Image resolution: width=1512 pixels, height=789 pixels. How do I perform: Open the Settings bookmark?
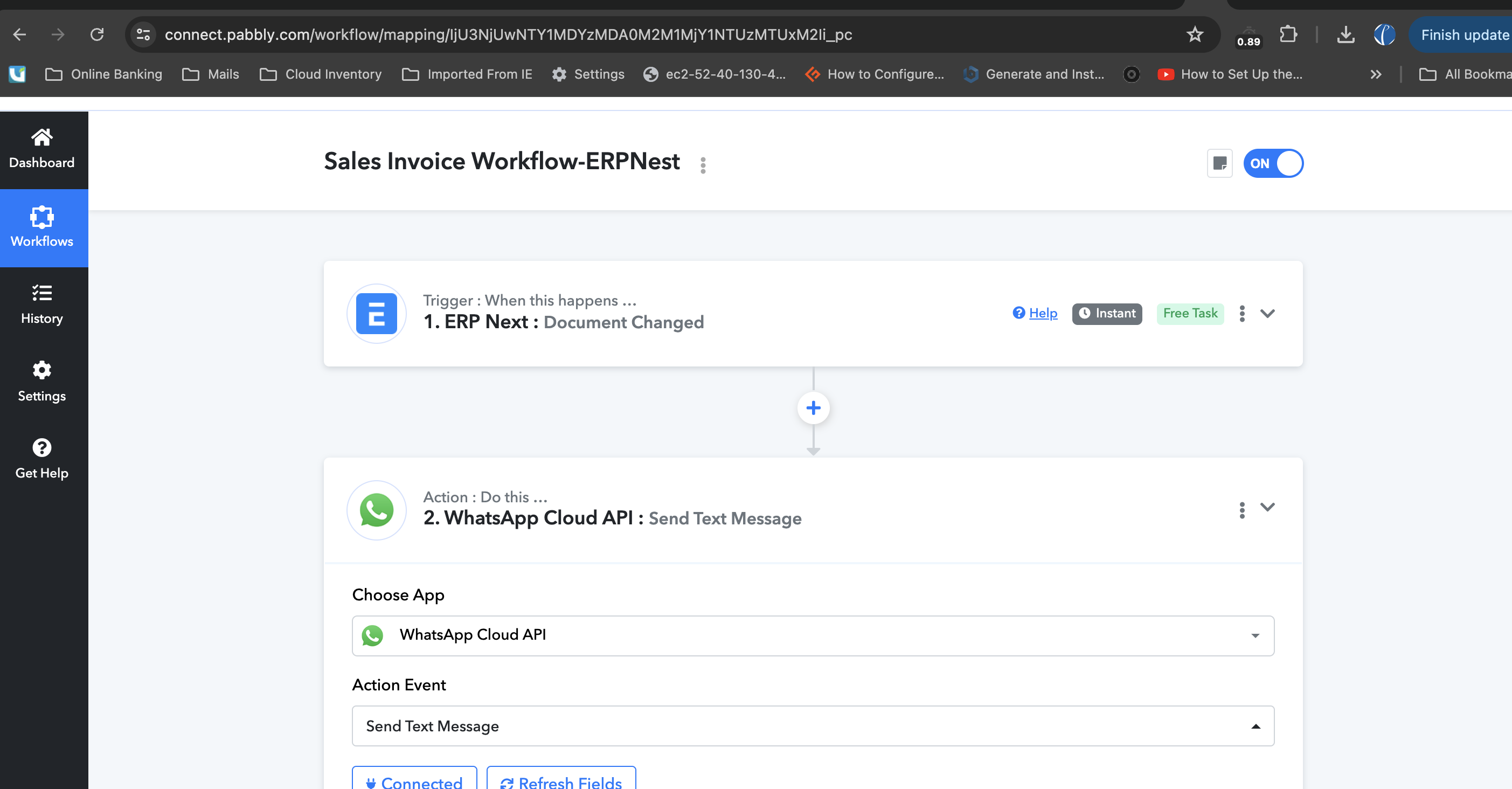[x=588, y=74]
